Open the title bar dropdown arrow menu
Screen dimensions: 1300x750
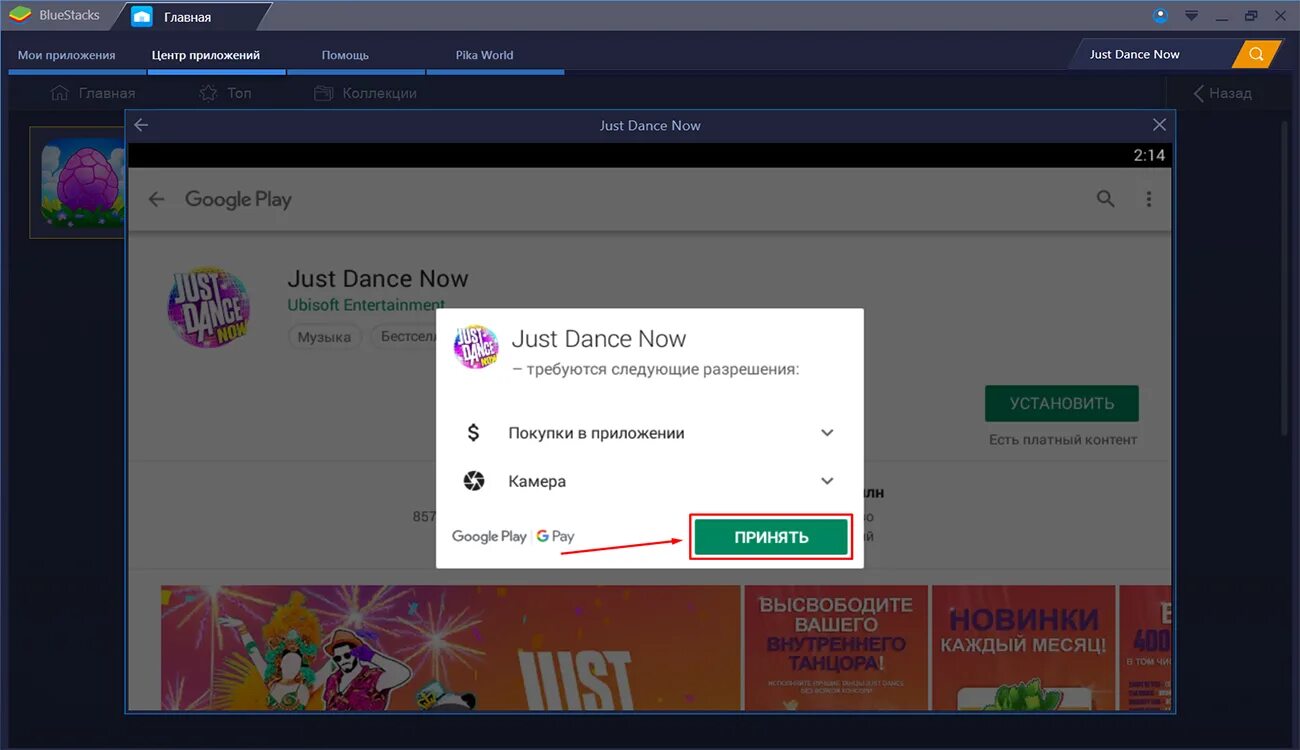(1191, 16)
